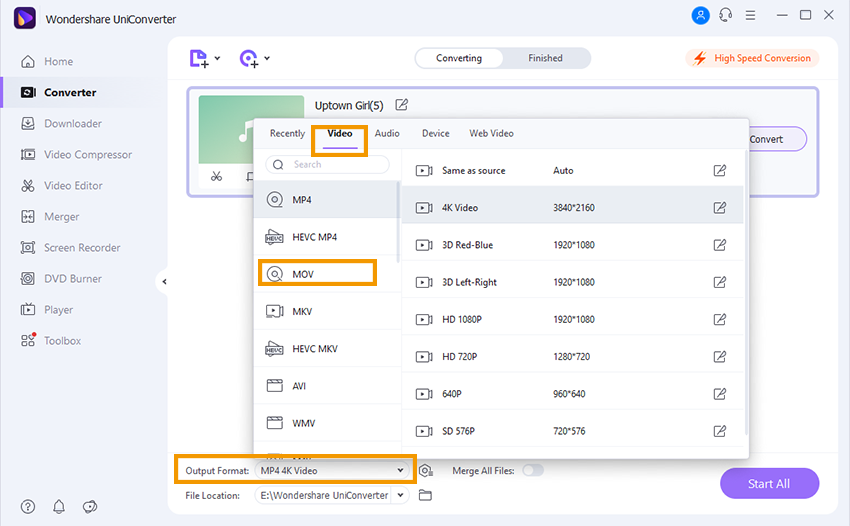Open the user account profile icon

coord(700,15)
